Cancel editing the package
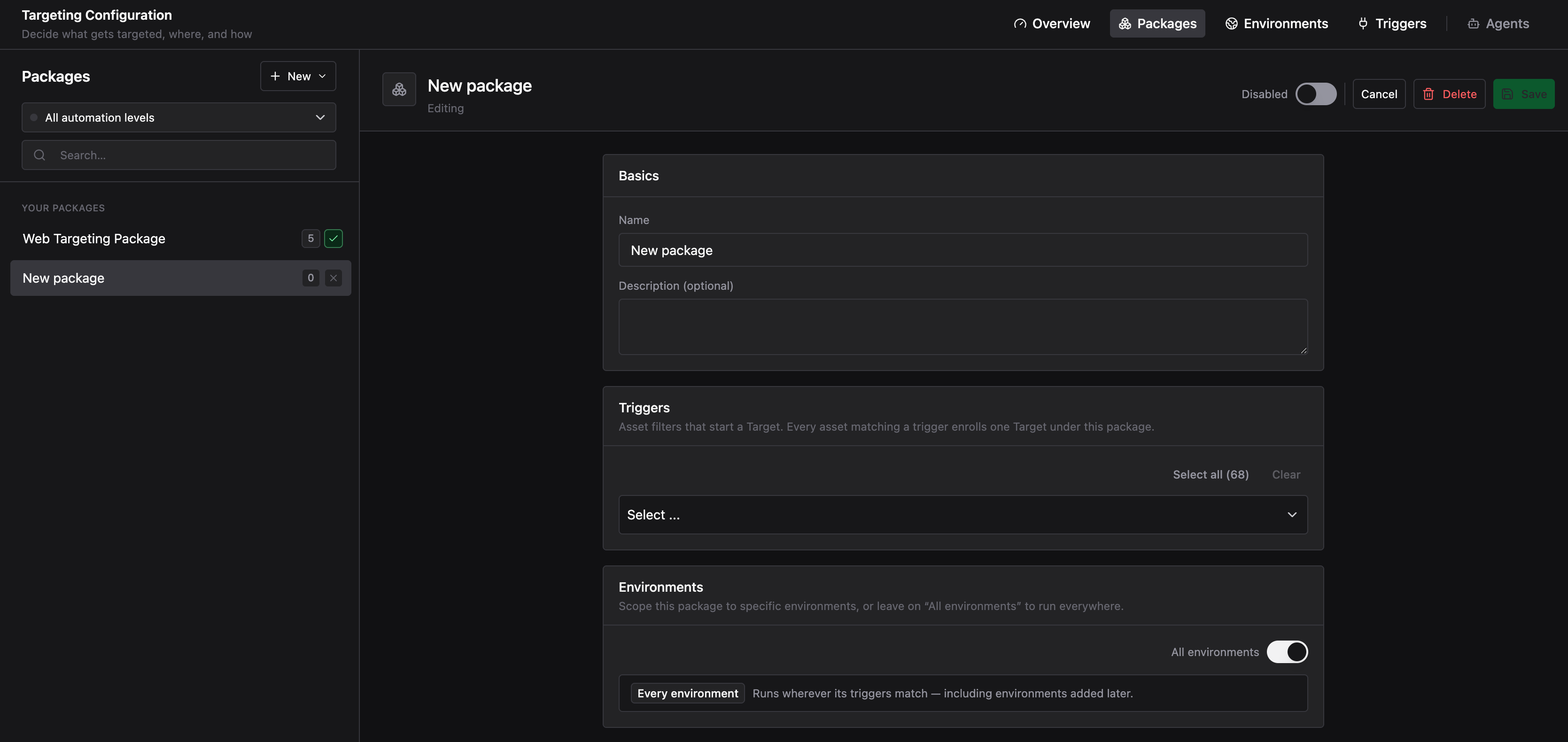The image size is (1568, 742). [1379, 94]
